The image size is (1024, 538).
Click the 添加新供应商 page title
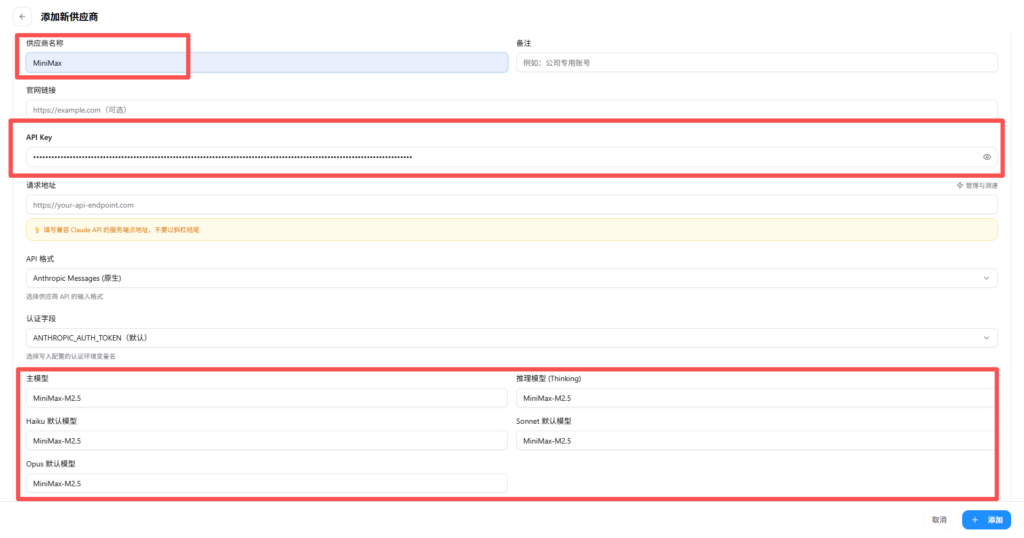[x=69, y=17]
